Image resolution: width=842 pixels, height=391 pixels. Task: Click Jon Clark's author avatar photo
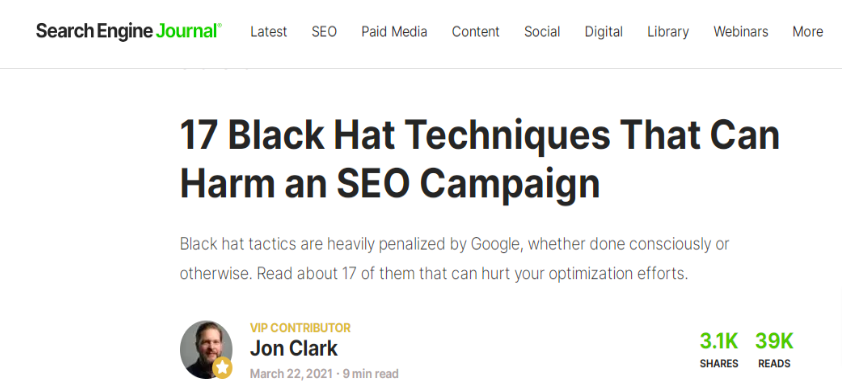(206, 349)
